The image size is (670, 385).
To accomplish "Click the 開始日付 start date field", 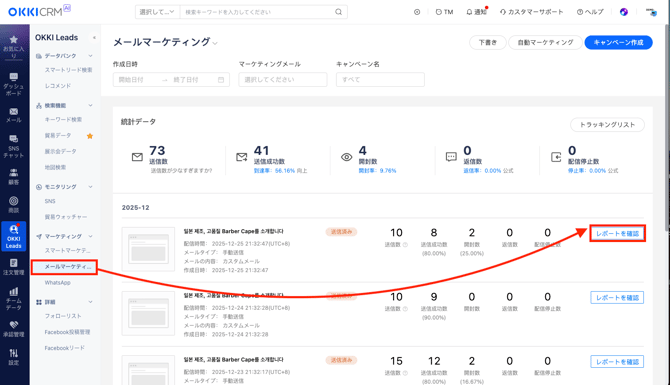I will [x=137, y=80].
